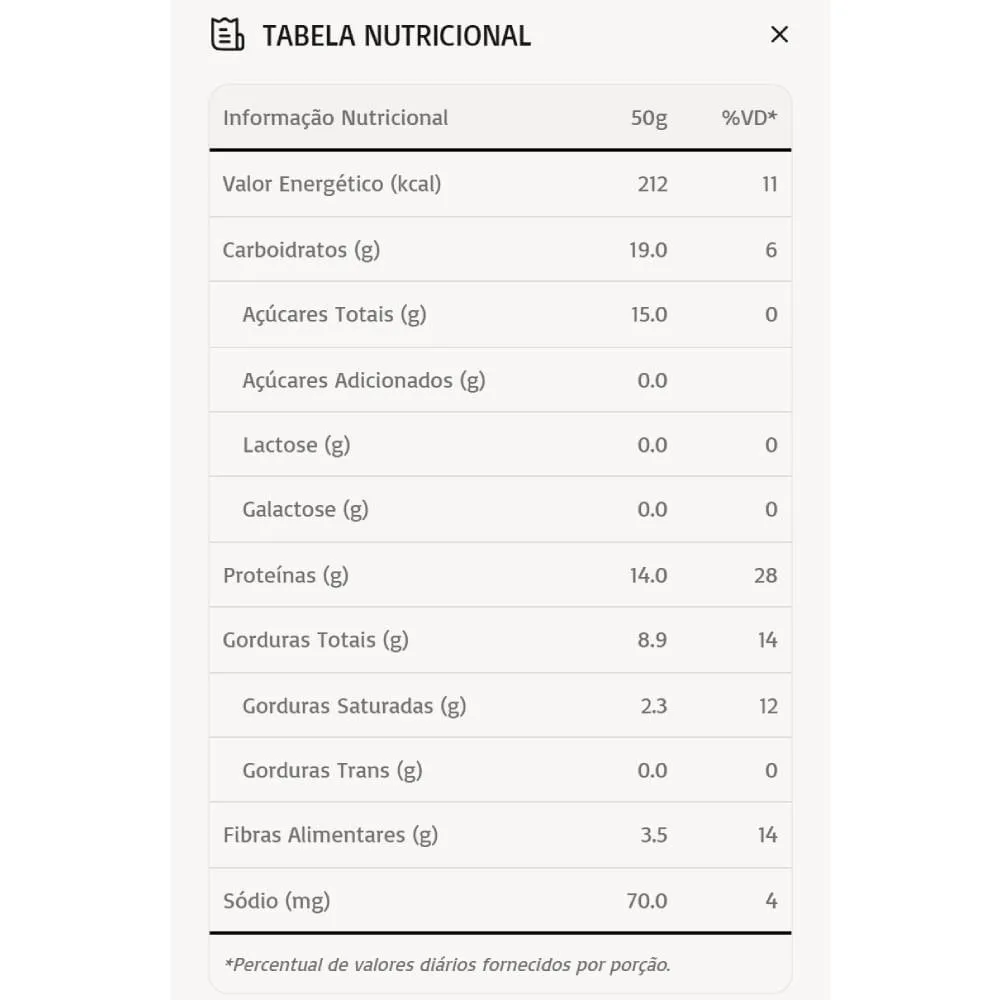Select the Informação Nutricional column header
The height and width of the screenshot is (1000, 1000).
[335, 118]
